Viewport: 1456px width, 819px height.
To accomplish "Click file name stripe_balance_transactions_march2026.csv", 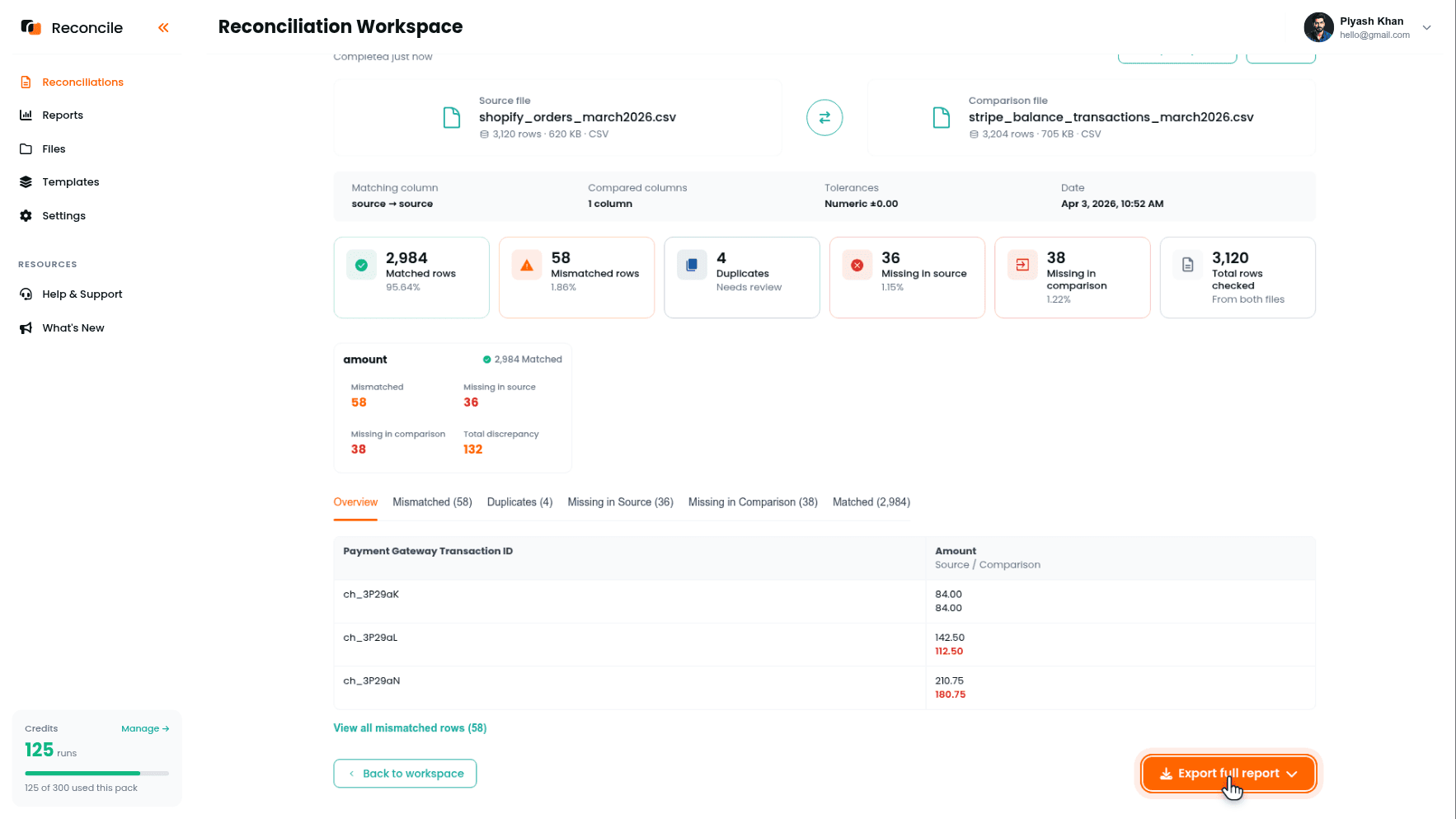I will (x=1111, y=117).
